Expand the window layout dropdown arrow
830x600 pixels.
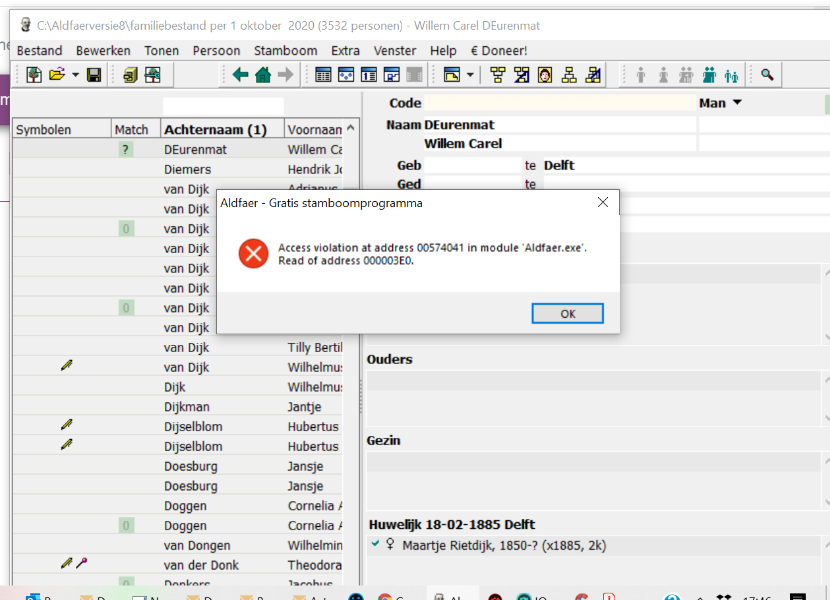coord(469,75)
